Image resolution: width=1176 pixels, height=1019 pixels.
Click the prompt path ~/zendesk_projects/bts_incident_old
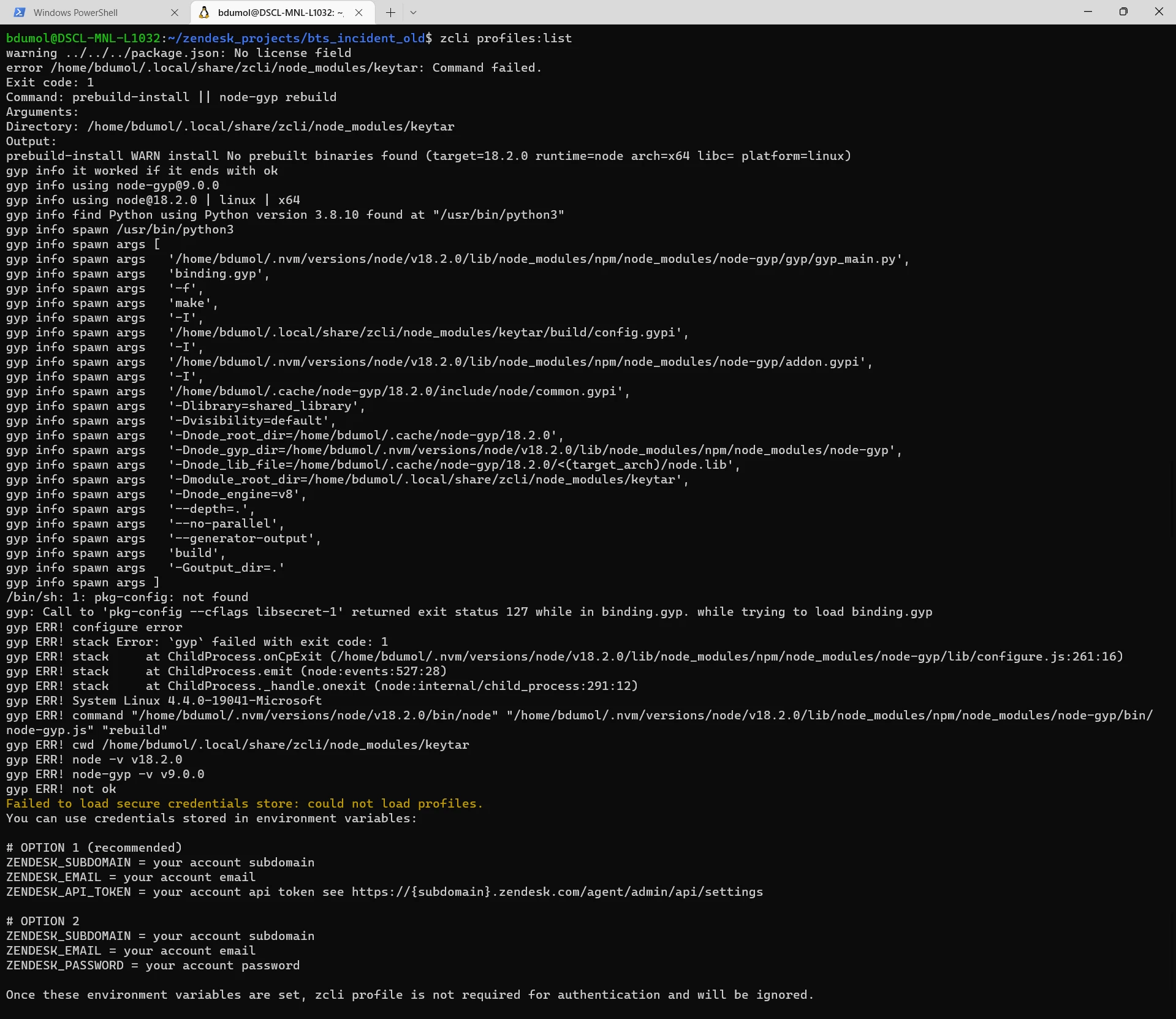pos(296,38)
